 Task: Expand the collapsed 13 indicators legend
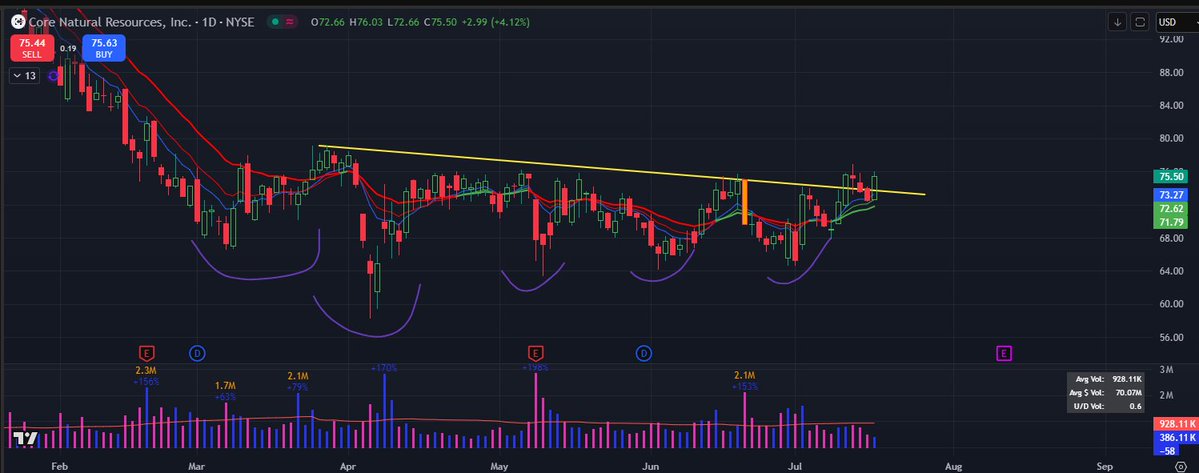coord(25,76)
